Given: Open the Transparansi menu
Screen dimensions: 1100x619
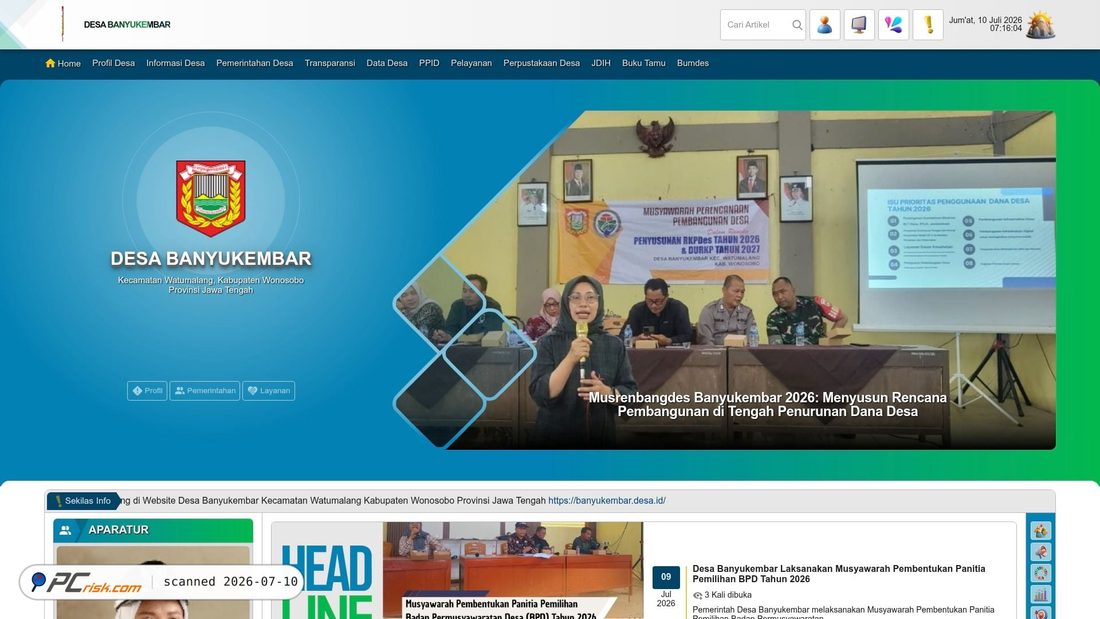Looking at the screenshot, I should (330, 63).
